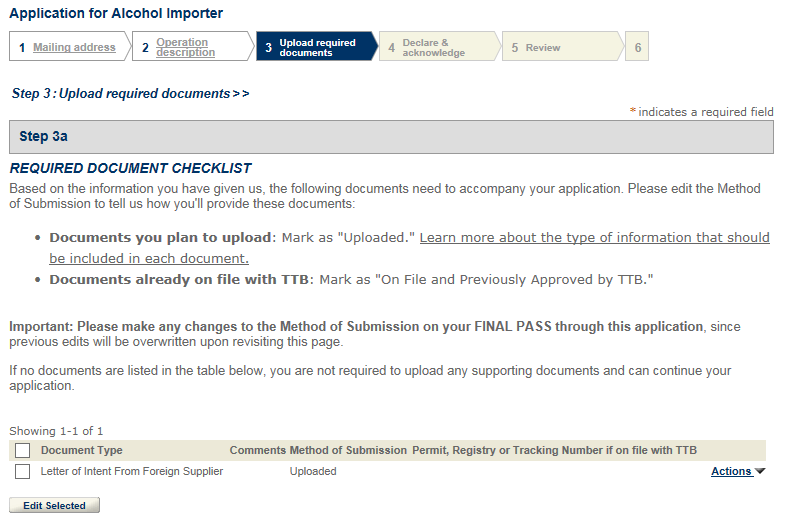Click the Comments column header
The height and width of the screenshot is (519, 788).
257,451
